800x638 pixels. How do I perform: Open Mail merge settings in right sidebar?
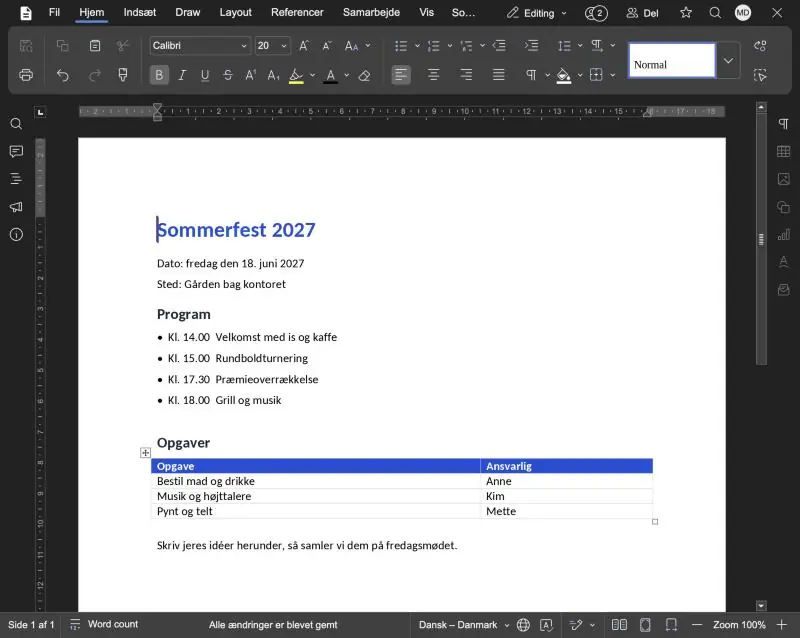pyautogui.click(x=784, y=290)
